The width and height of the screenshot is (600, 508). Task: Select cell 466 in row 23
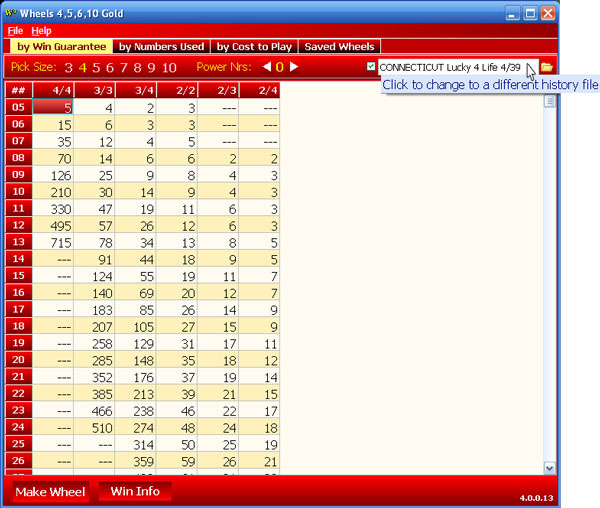click(x=95, y=410)
